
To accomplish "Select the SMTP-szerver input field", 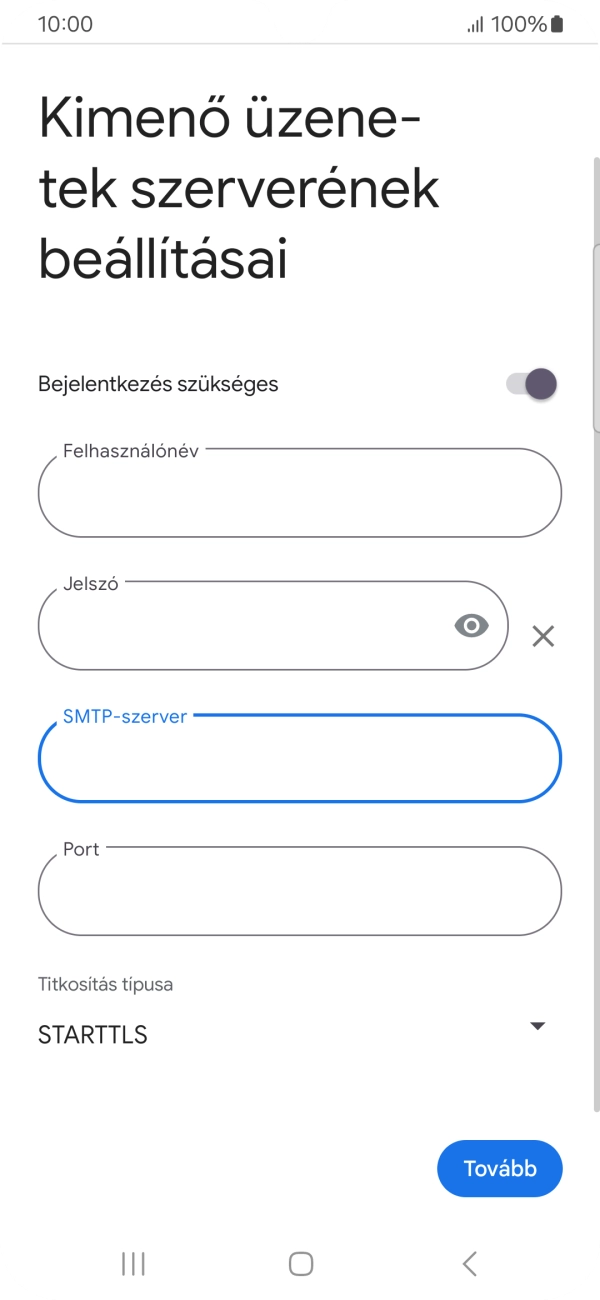I will tap(299, 758).
